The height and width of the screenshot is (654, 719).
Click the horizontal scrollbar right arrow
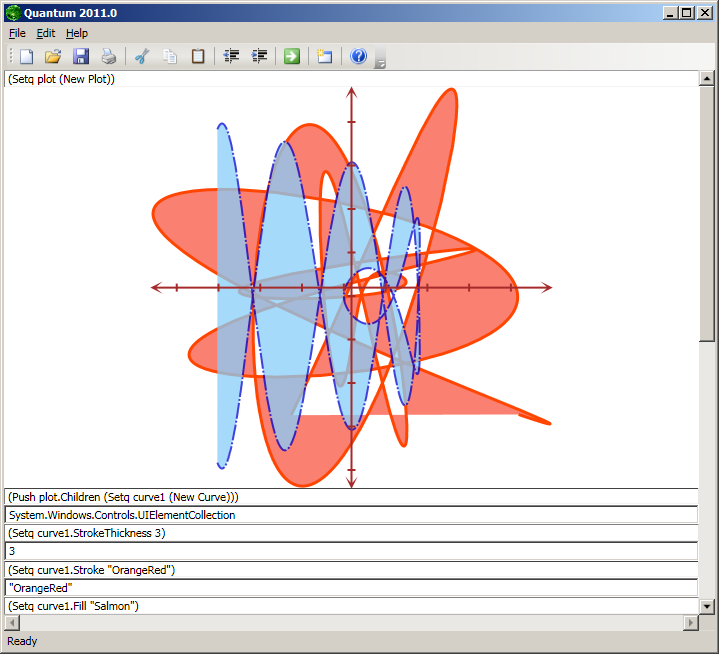[691, 622]
